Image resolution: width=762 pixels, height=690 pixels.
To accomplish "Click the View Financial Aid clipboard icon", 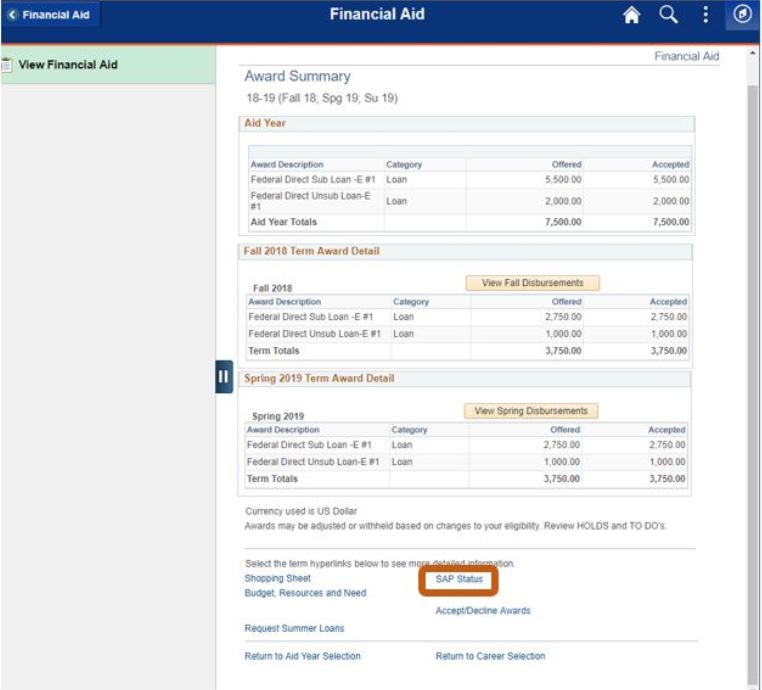I will (x=7, y=65).
